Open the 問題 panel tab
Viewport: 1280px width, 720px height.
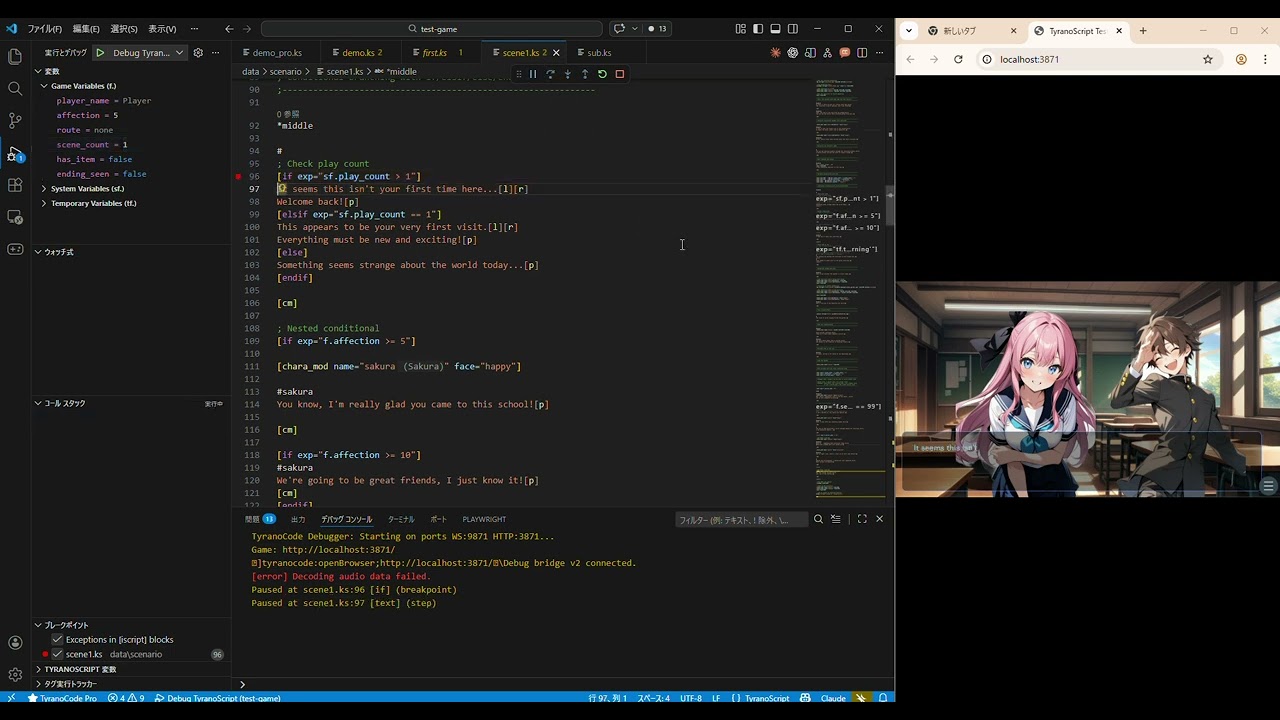pyautogui.click(x=260, y=519)
